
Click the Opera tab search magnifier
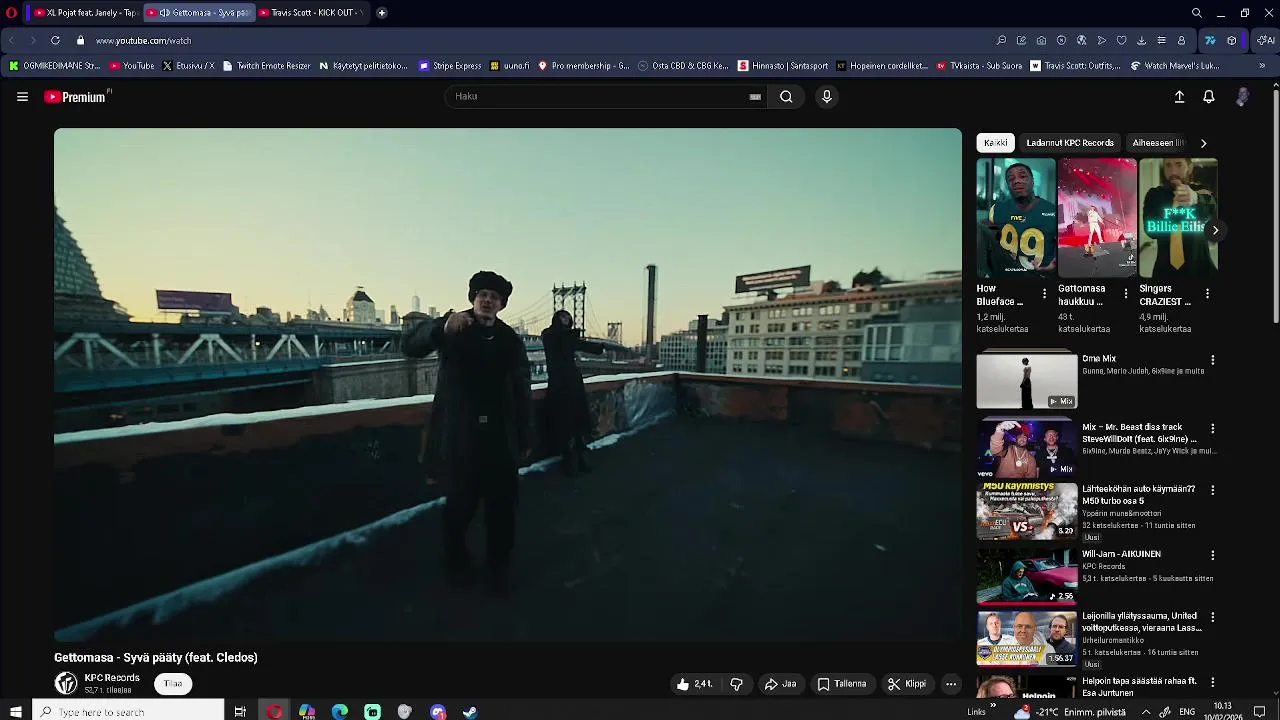(x=1196, y=13)
